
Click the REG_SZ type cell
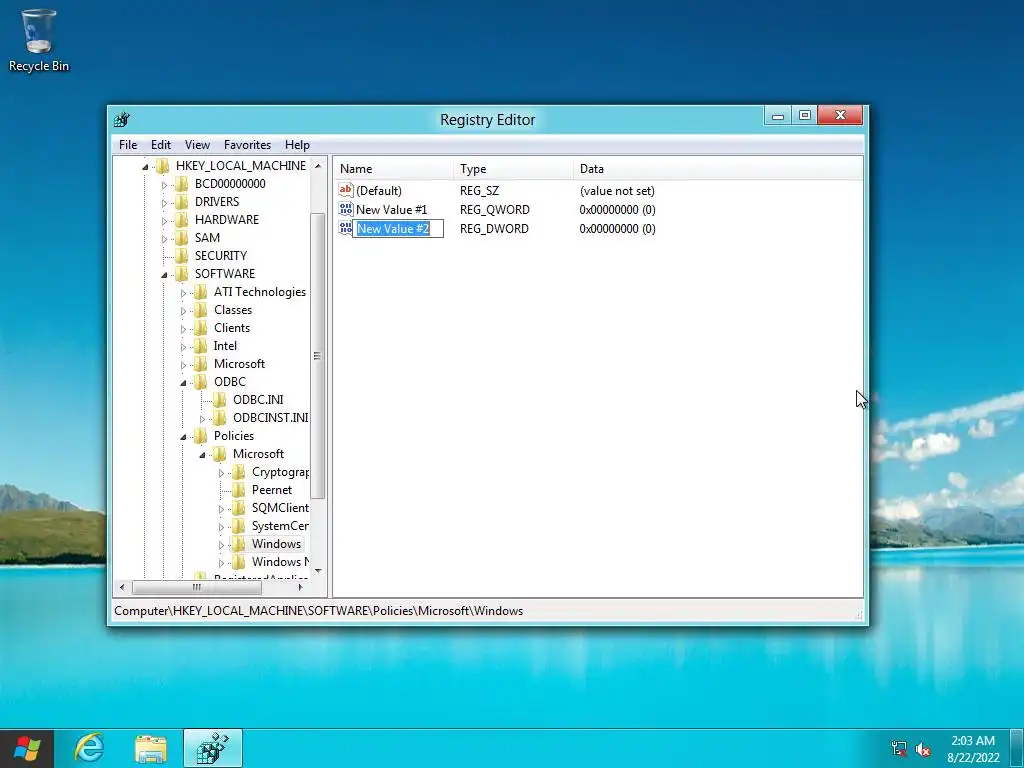point(479,191)
